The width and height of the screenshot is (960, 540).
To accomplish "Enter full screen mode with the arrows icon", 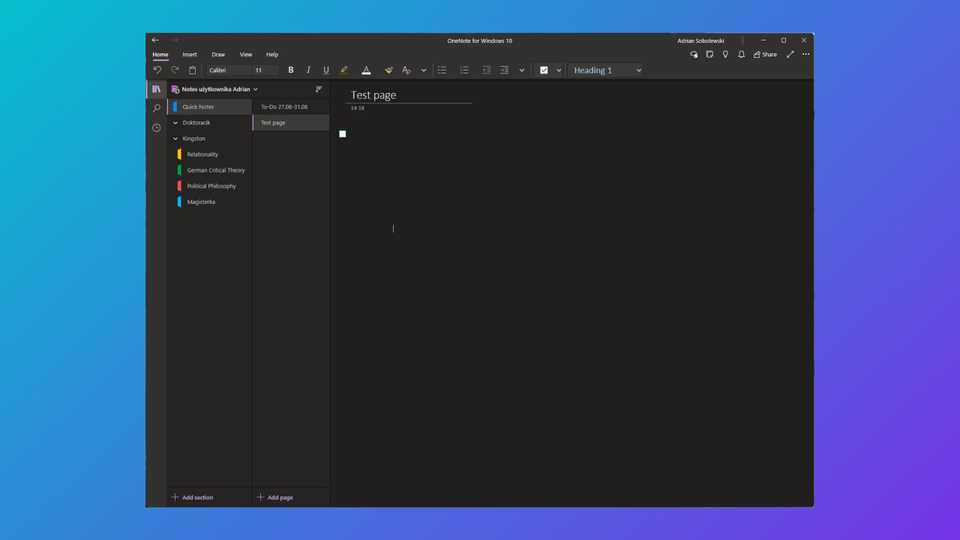I will tap(790, 54).
